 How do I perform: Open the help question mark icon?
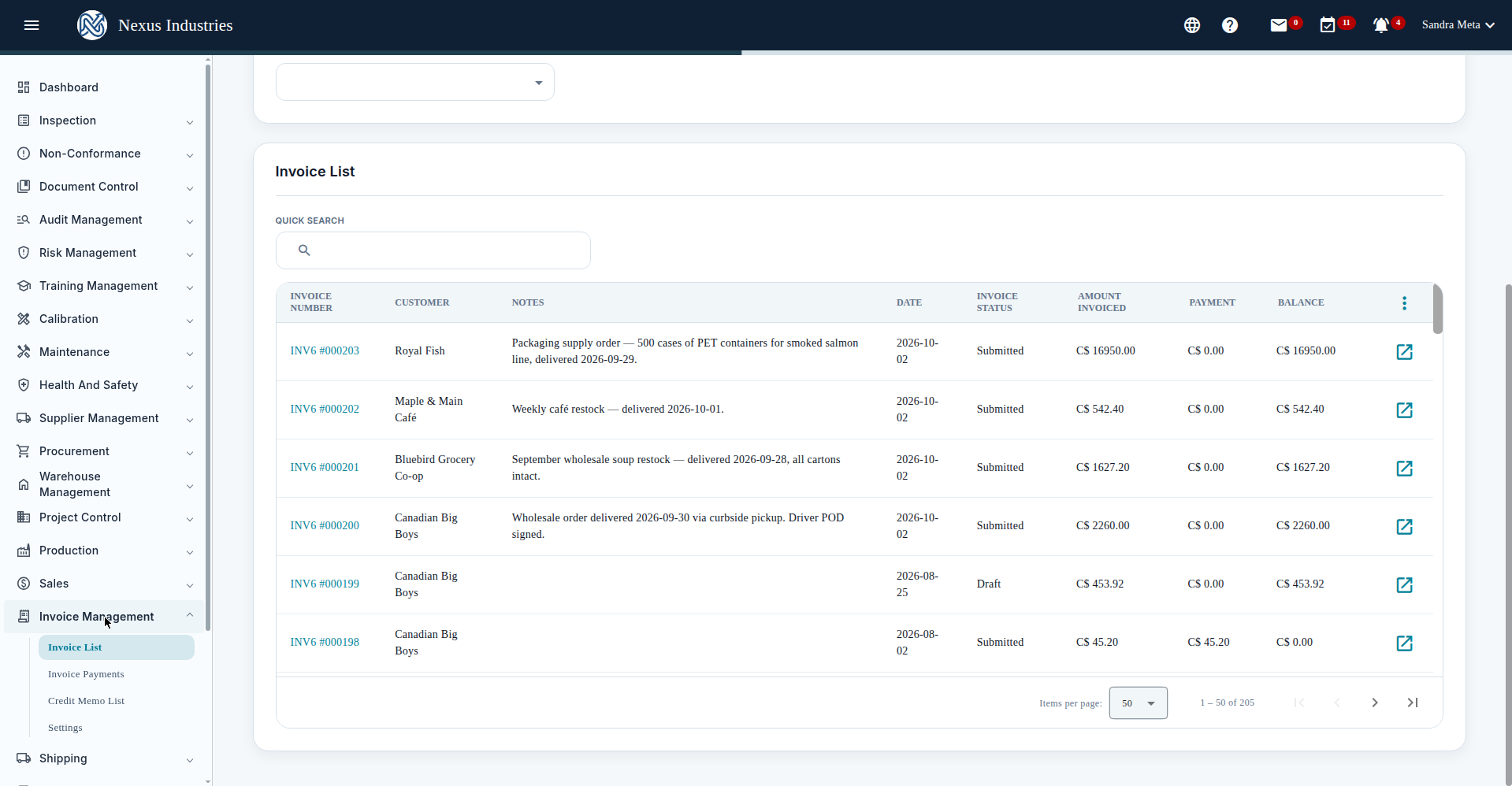pos(1230,25)
